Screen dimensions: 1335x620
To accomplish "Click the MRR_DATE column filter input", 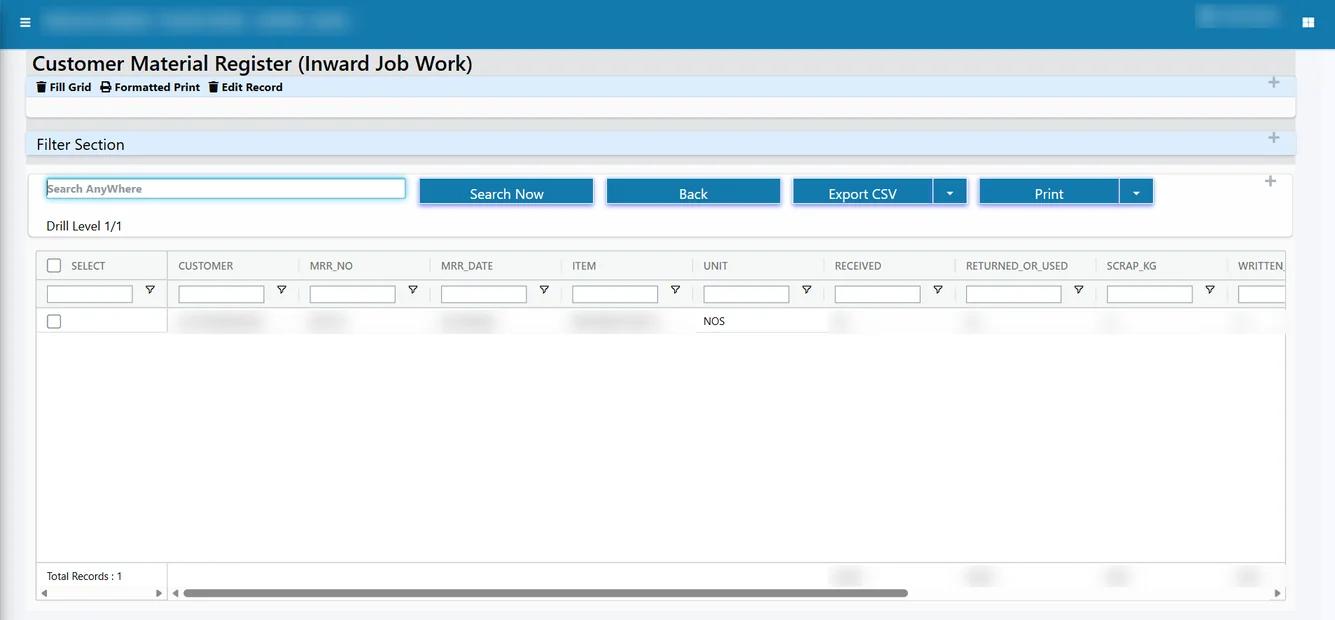I will pos(484,294).
